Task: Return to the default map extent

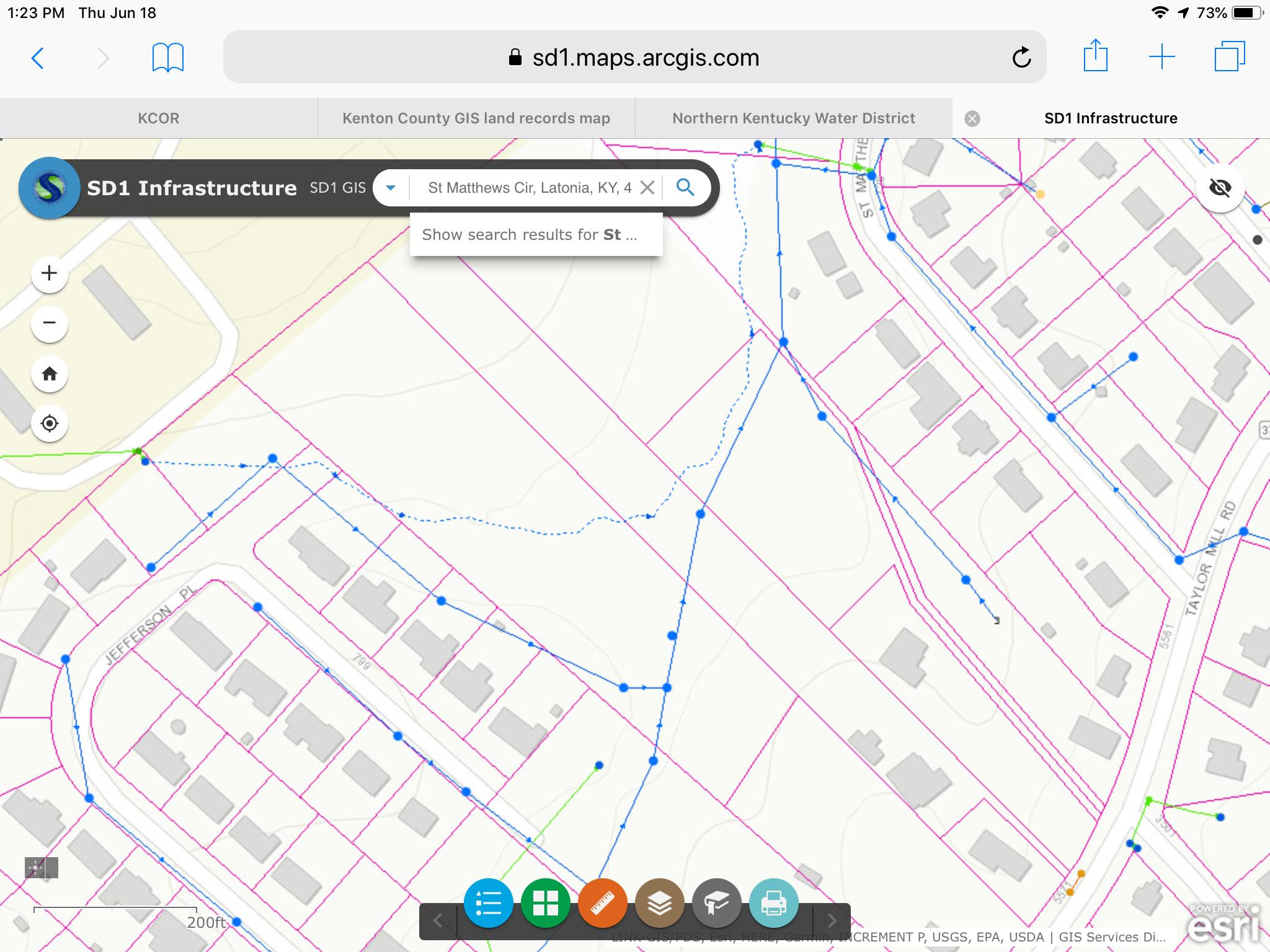Action: tap(50, 374)
